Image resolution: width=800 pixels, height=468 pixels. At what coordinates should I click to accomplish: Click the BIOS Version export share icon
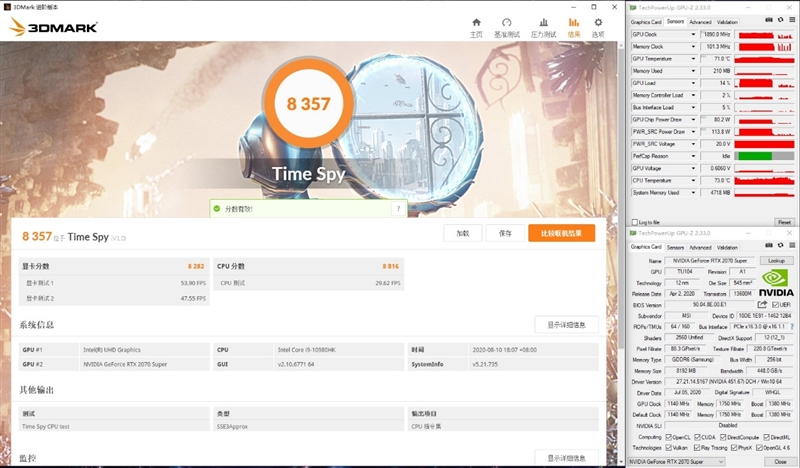point(762,305)
